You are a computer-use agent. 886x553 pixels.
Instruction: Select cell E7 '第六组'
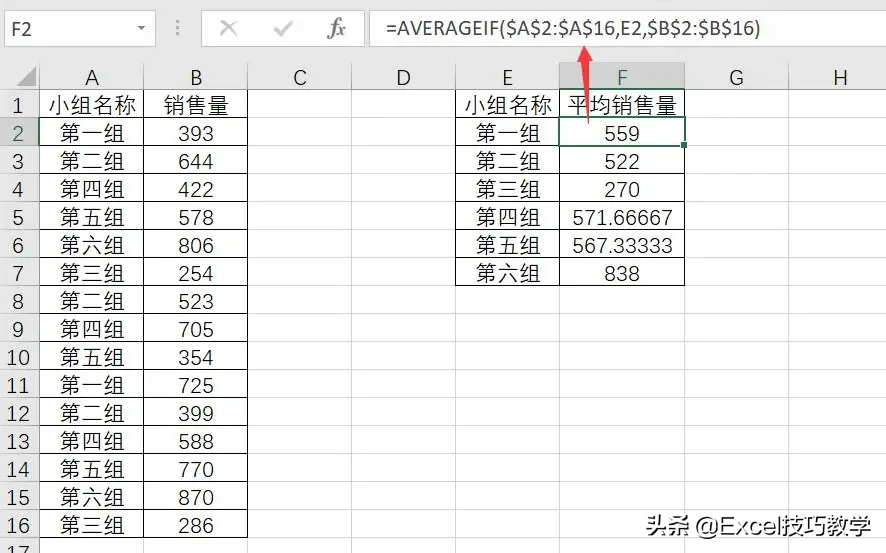pos(507,273)
